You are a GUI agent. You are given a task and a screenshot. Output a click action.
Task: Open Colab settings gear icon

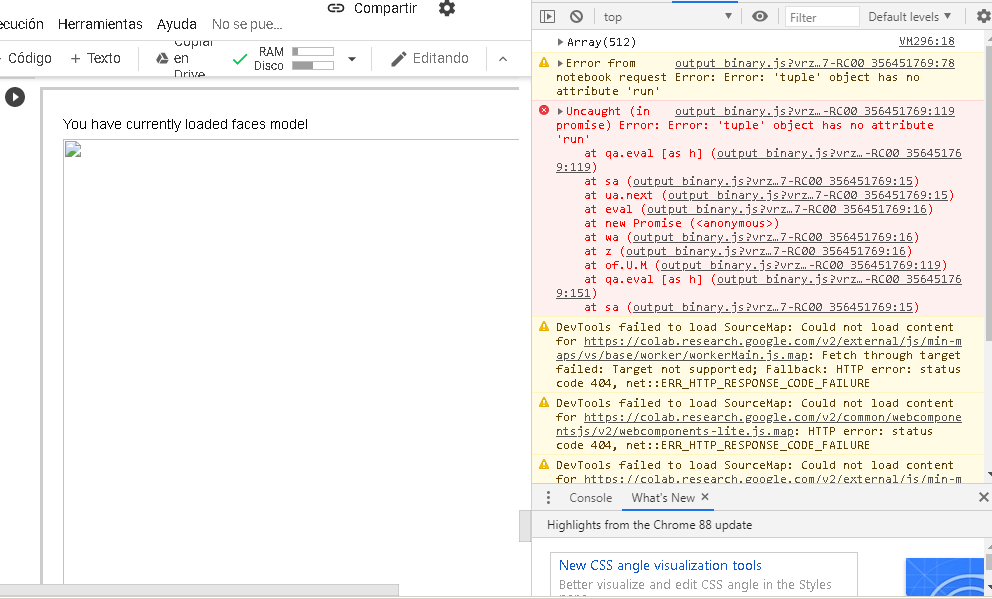click(447, 8)
